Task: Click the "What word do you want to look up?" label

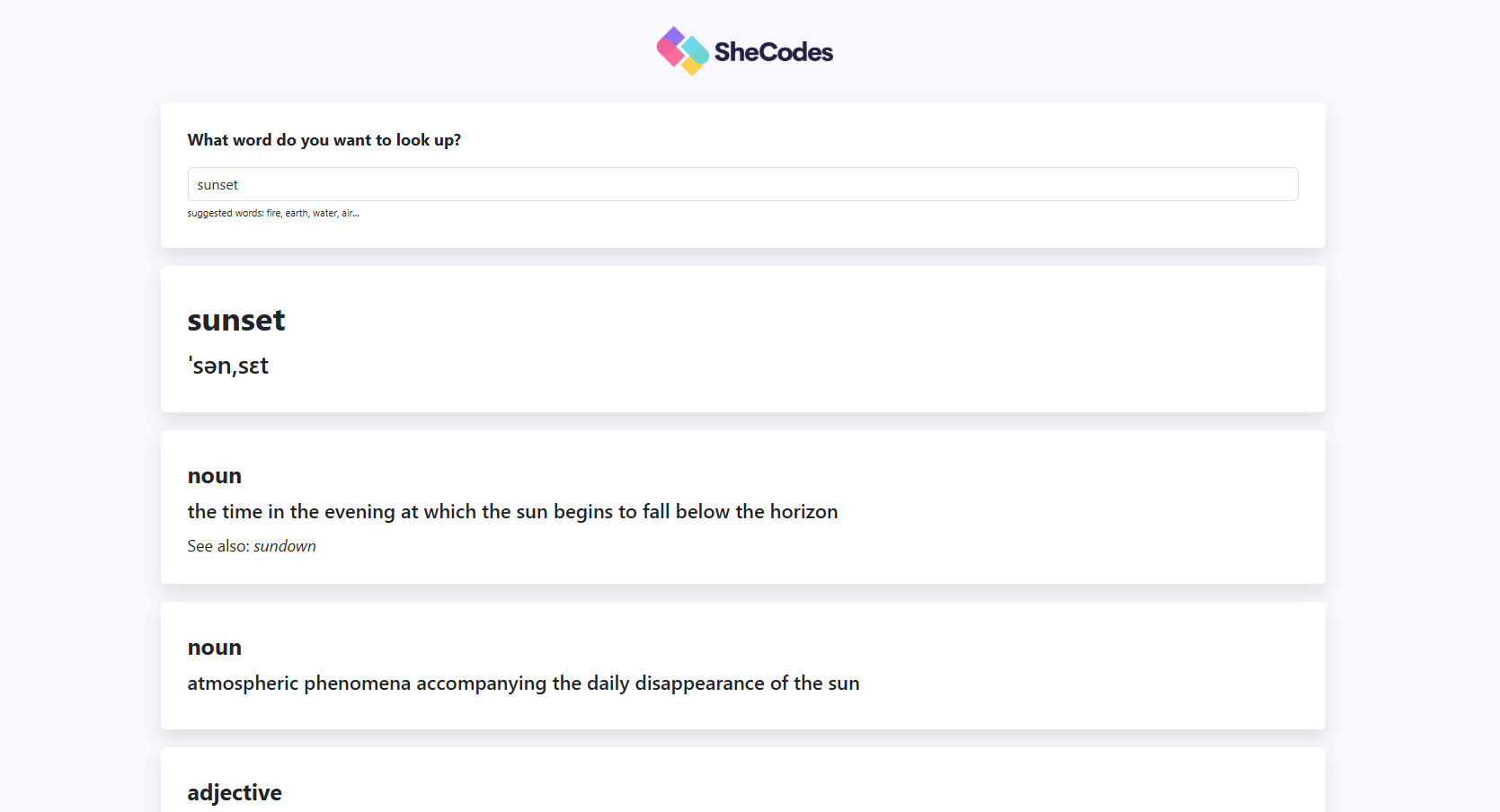Action: click(x=324, y=140)
